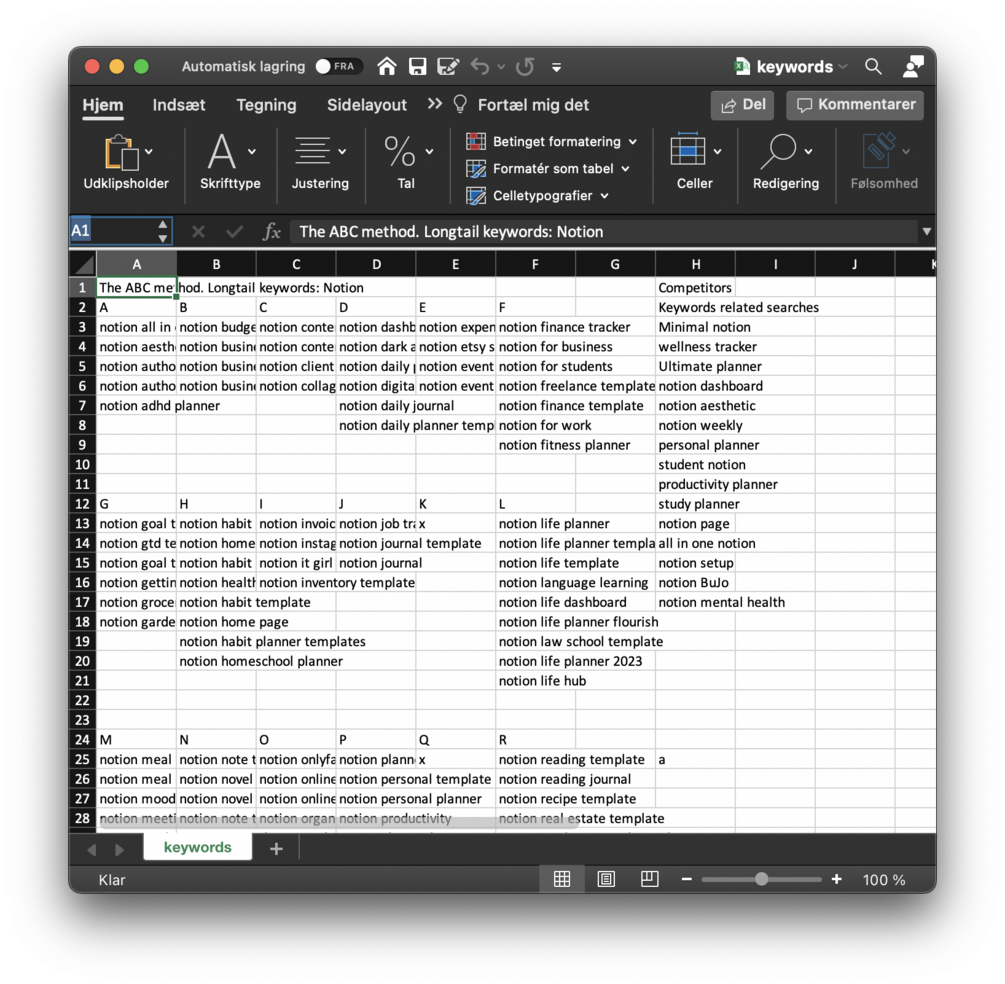
Task: Open the keywords file name dropdown
Action: point(843,67)
